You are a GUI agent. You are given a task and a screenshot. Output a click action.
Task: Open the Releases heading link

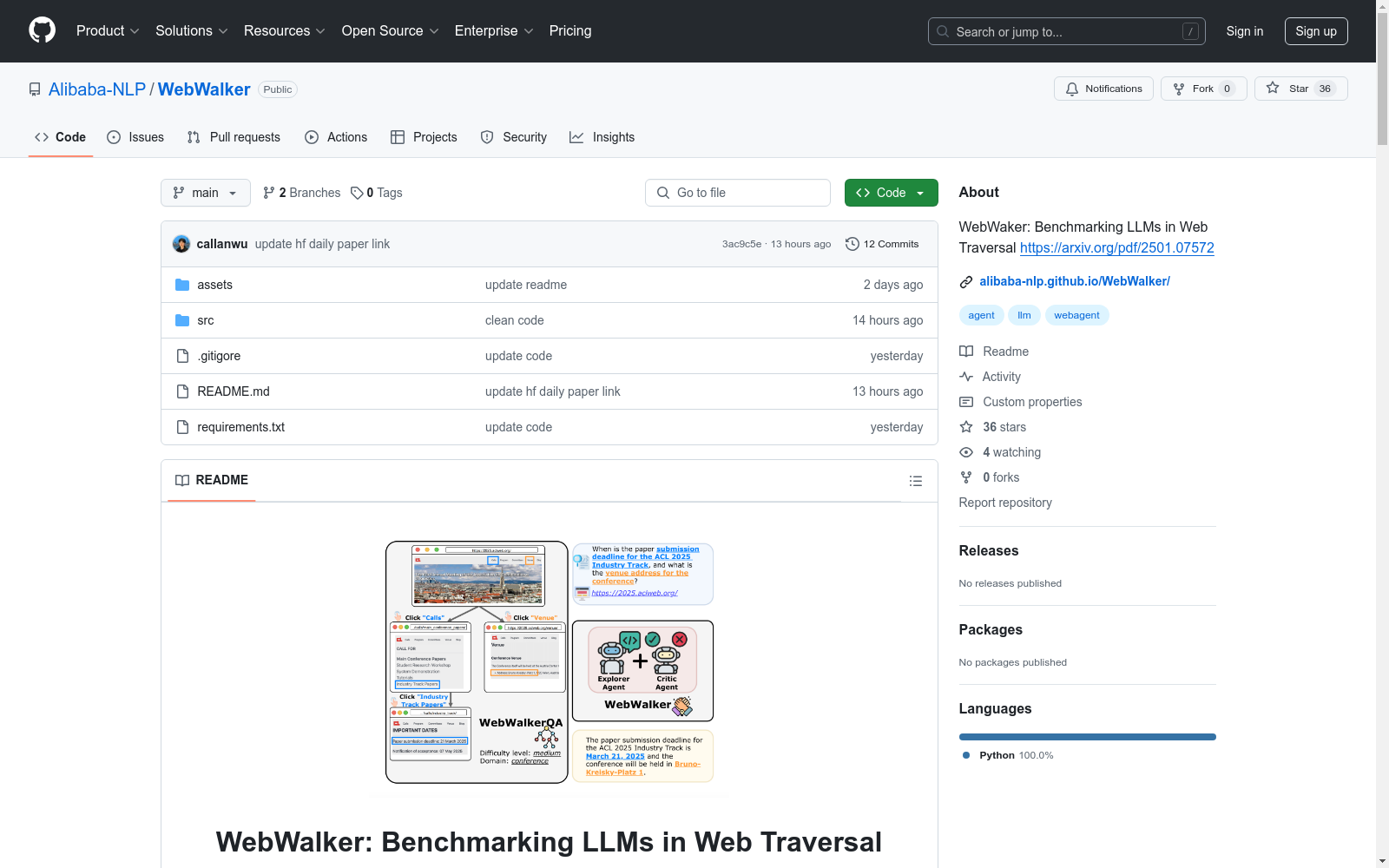pos(989,550)
